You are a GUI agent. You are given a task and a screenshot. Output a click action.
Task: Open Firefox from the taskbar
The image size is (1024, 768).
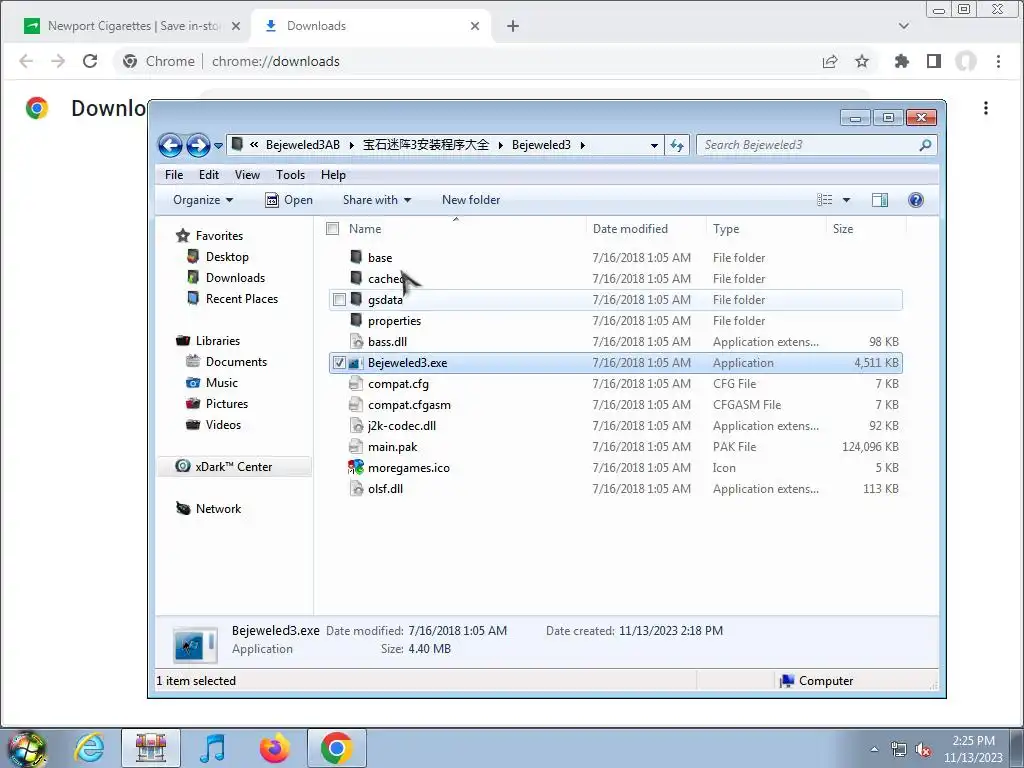275,748
